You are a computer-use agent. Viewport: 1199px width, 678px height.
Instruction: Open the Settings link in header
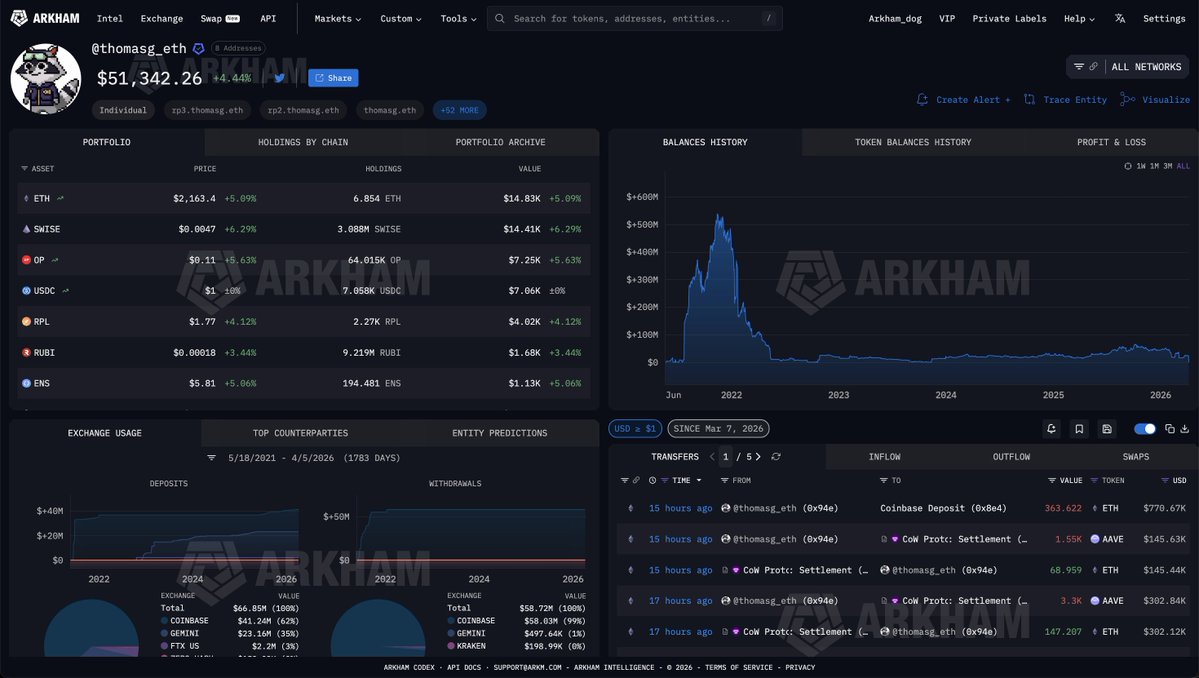click(x=1164, y=18)
